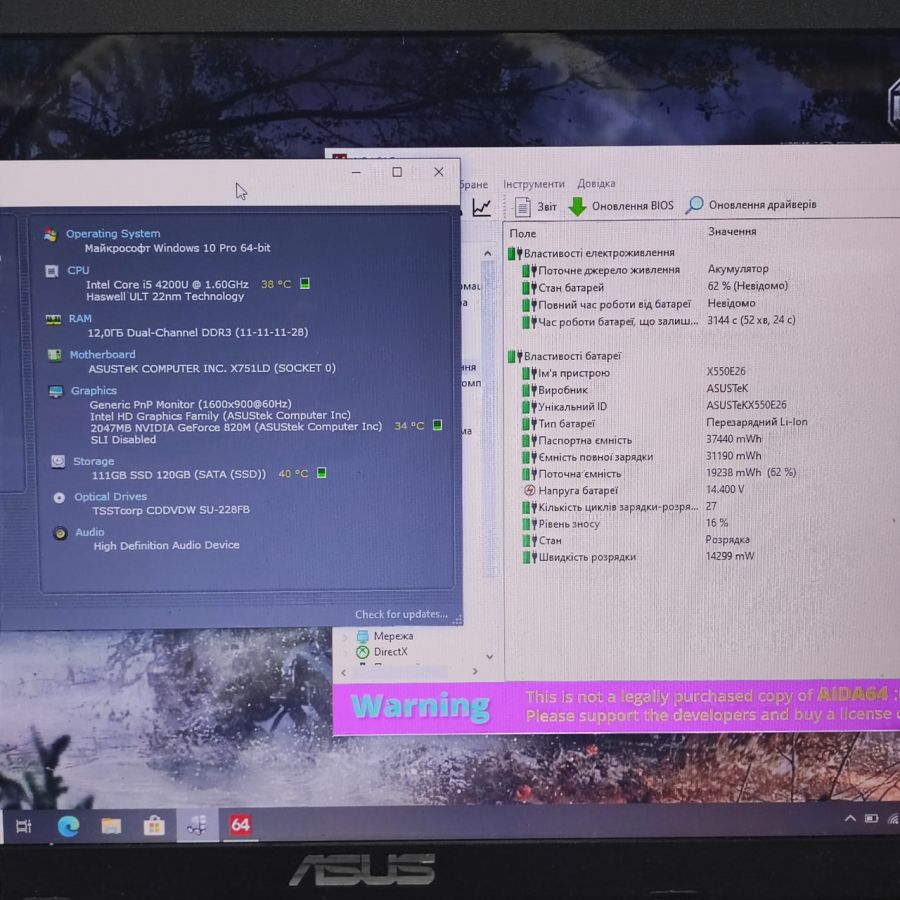
Task: Click Оновлення драйверів magnifier button
Action: tap(751, 204)
